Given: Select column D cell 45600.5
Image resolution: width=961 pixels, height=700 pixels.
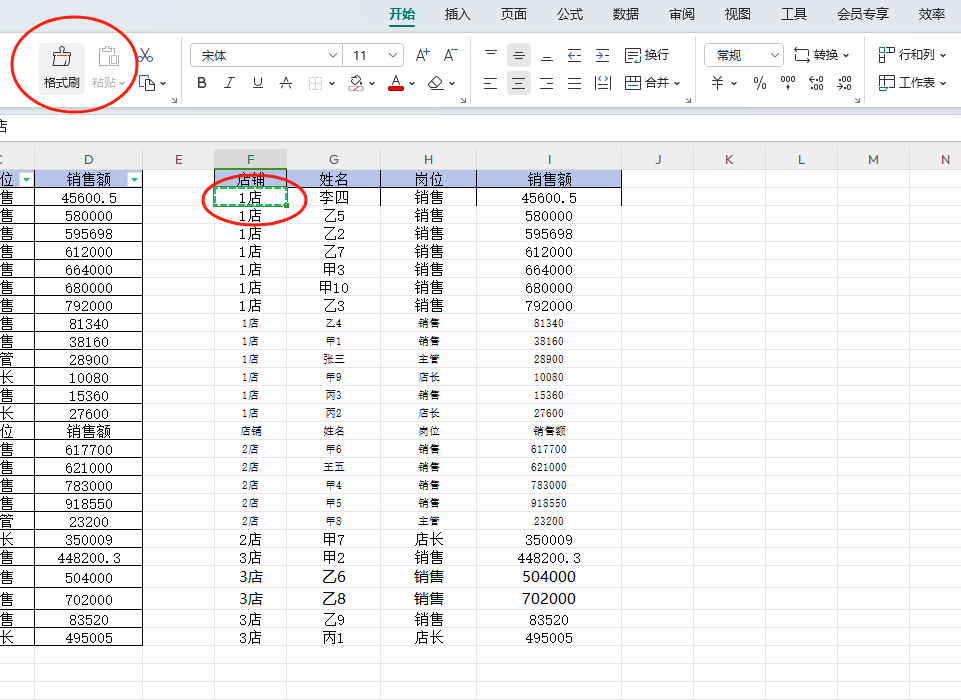Looking at the screenshot, I should pos(89,197).
